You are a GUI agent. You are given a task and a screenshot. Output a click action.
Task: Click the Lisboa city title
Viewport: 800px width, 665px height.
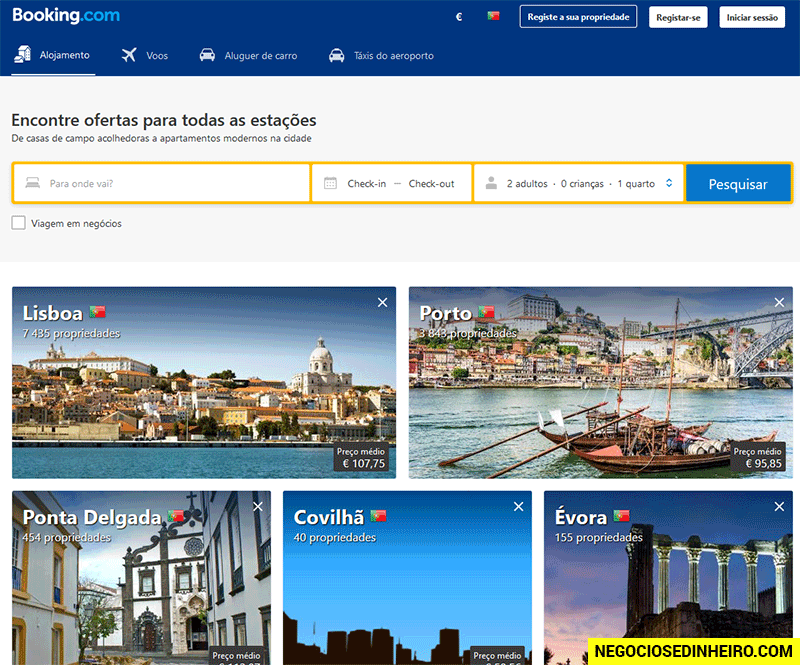pos(53,313)
